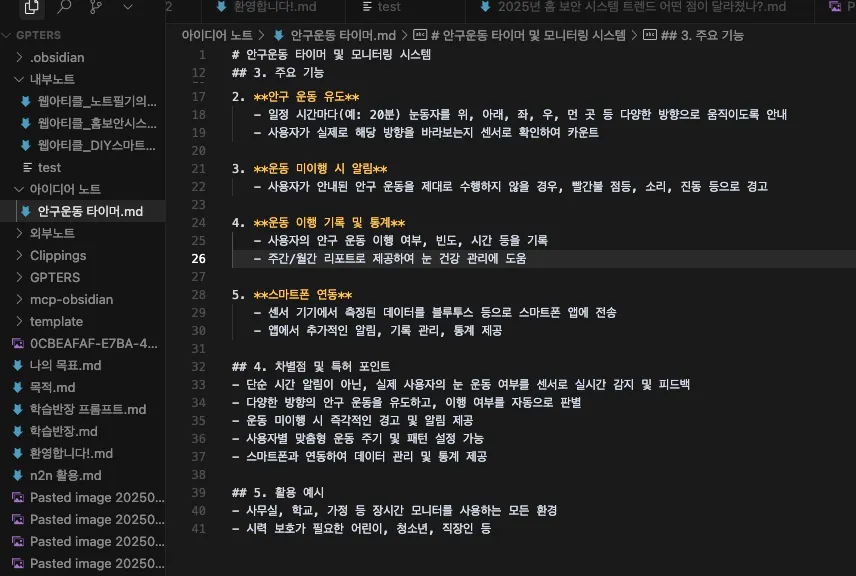
Task: Expand the .obsidian folder
Action: tap(57, 57)
